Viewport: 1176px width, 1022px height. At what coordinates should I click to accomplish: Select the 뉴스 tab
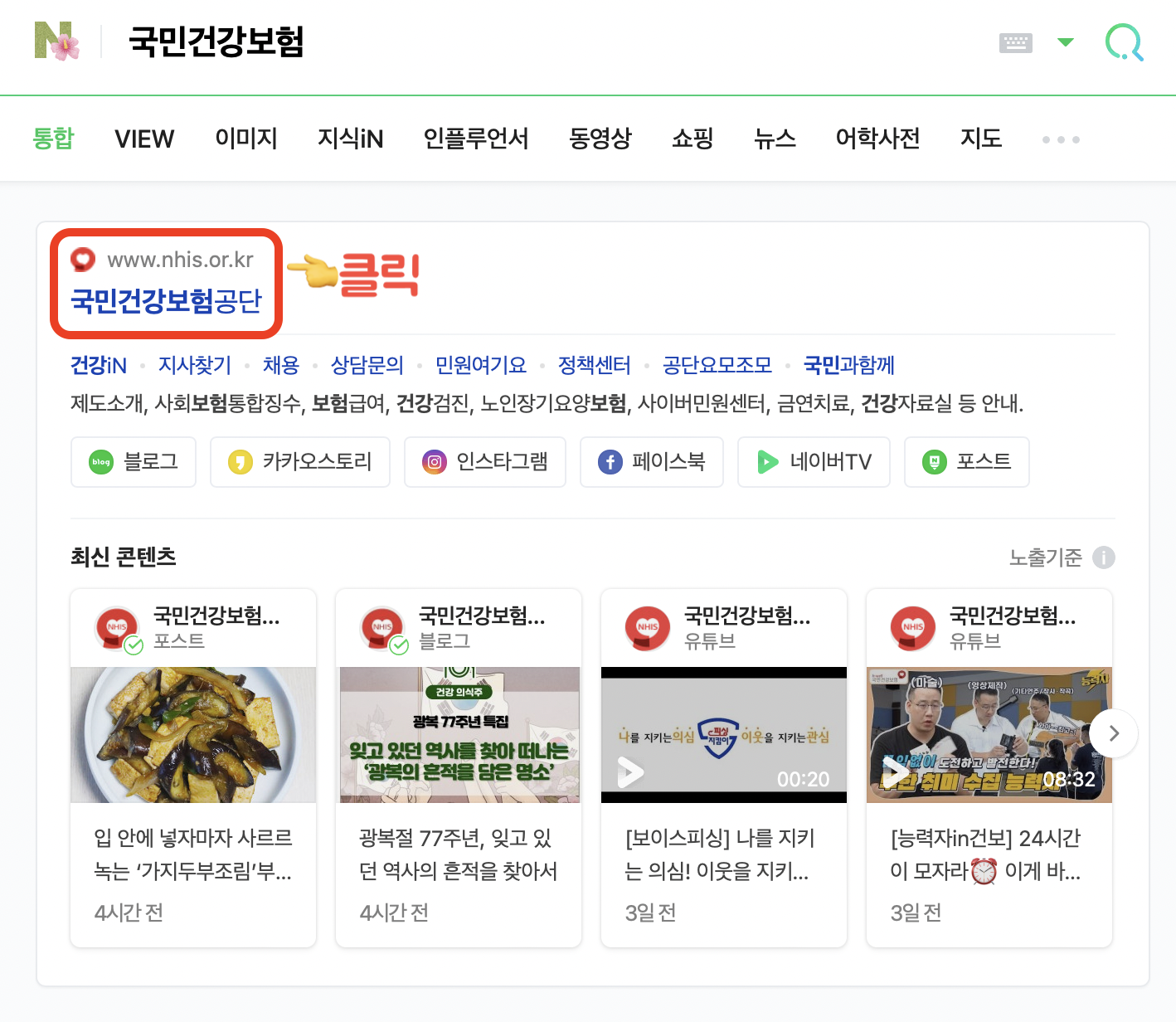pyautogui.click(x=775, y=138)
